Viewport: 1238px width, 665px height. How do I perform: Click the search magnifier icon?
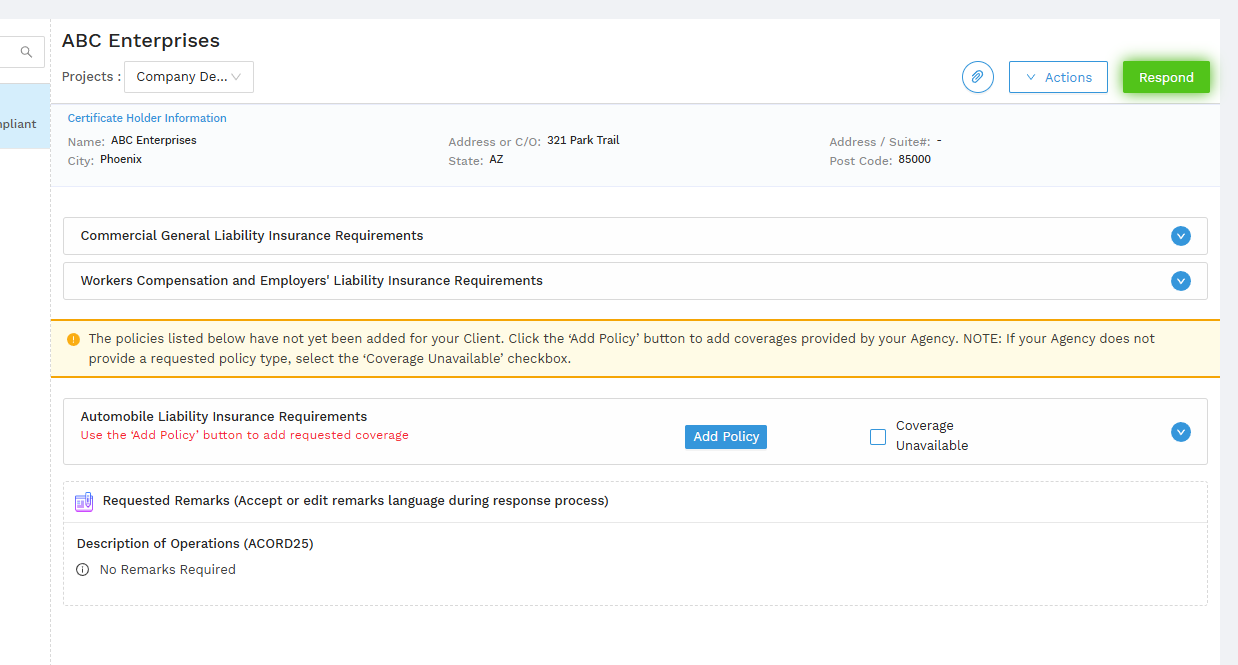(26, 52)
